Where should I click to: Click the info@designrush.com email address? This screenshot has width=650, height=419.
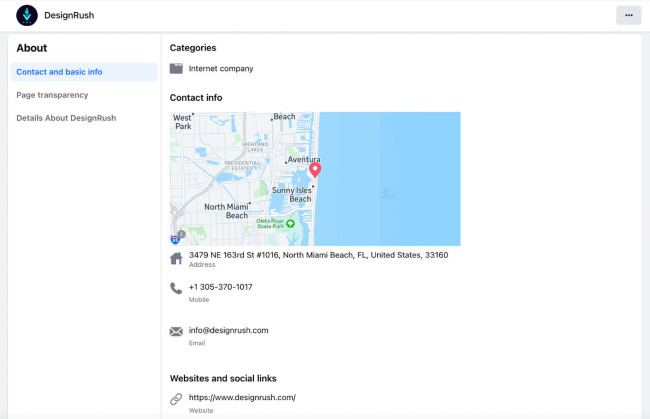tap(228, 330)
